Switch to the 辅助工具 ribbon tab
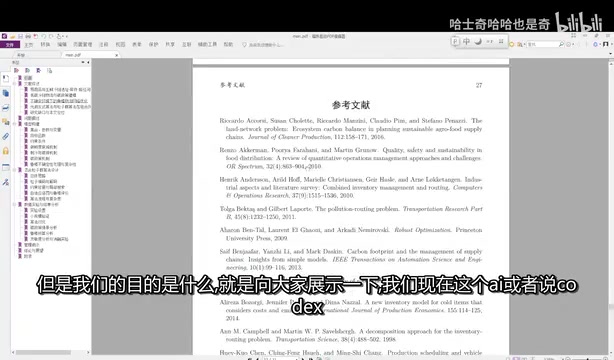The width and height of the screenshot is (614, 360). coord(207,45)
